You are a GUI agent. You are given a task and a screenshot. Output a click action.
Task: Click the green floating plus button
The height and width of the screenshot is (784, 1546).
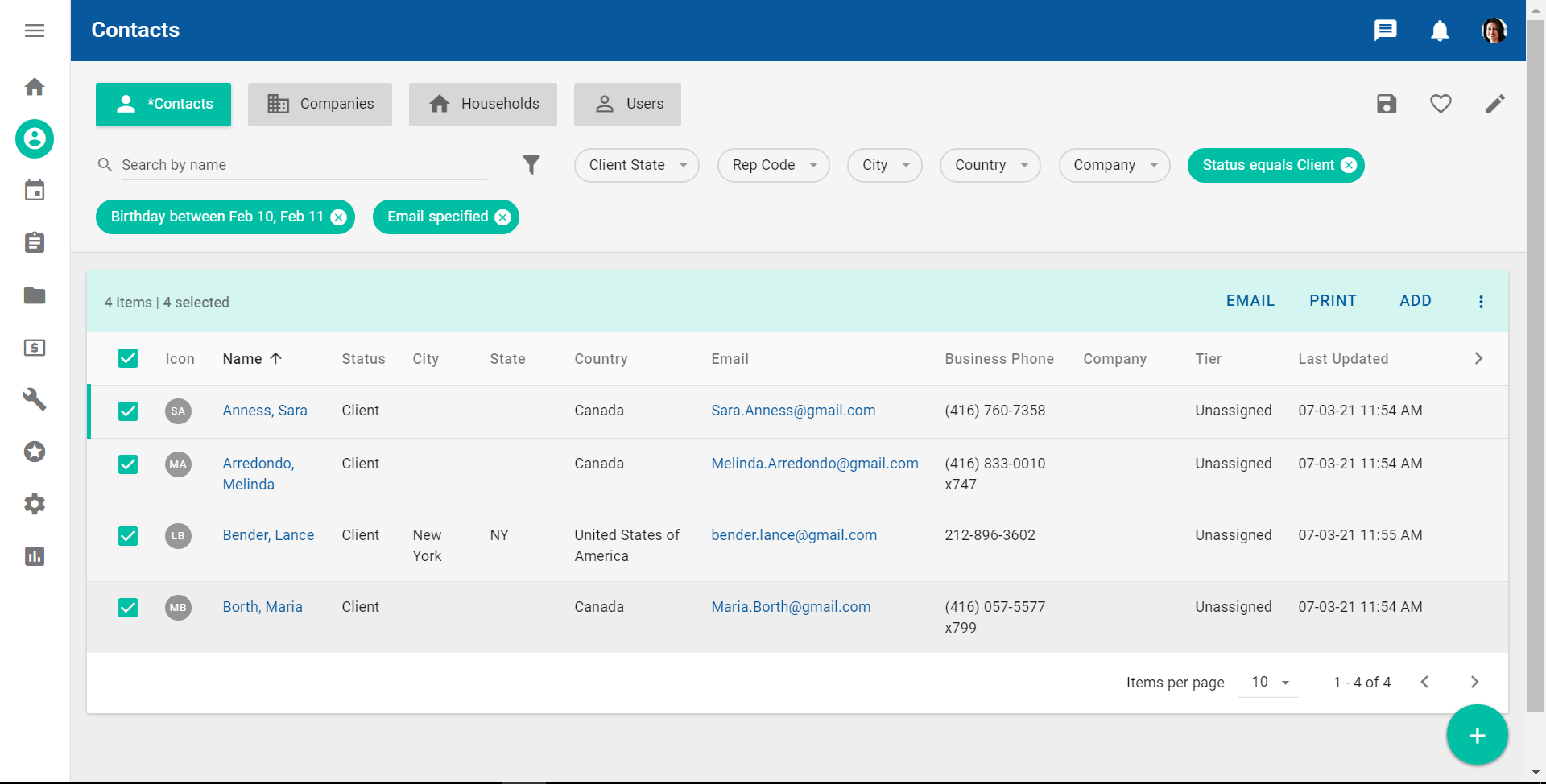(x=1477, y=735)
